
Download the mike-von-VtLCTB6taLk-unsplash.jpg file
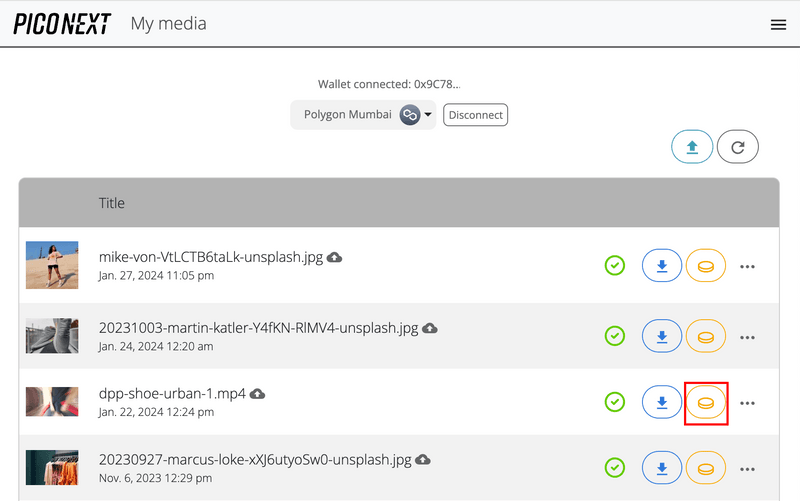click(x=661, y=266)
